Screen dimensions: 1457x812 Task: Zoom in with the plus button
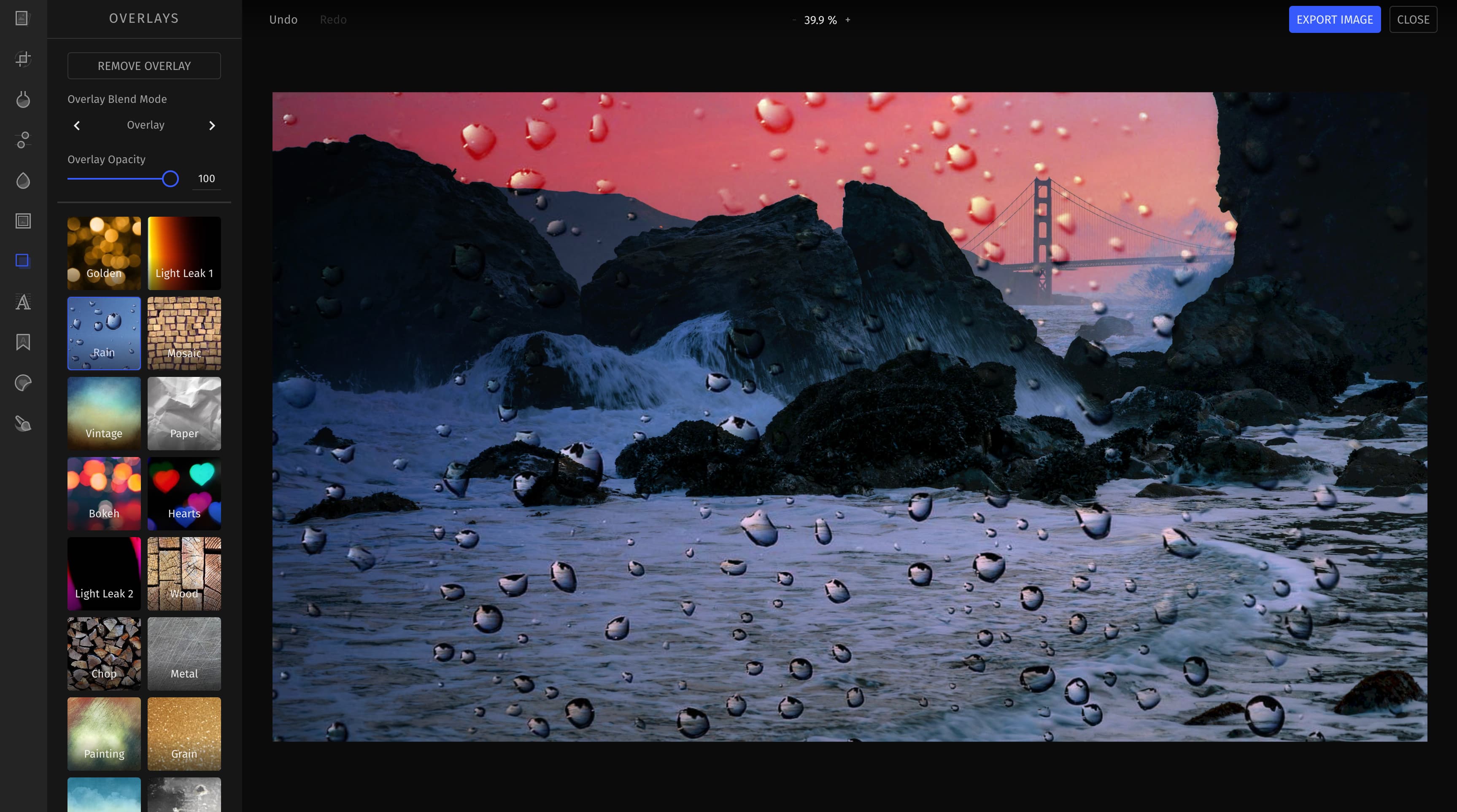click(x=848, y=20)
